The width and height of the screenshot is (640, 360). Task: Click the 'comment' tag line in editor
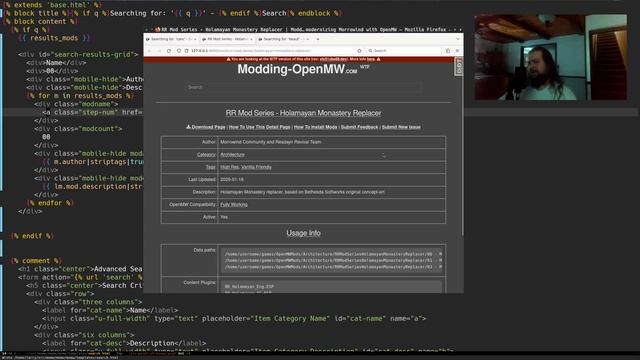(36, 260)
